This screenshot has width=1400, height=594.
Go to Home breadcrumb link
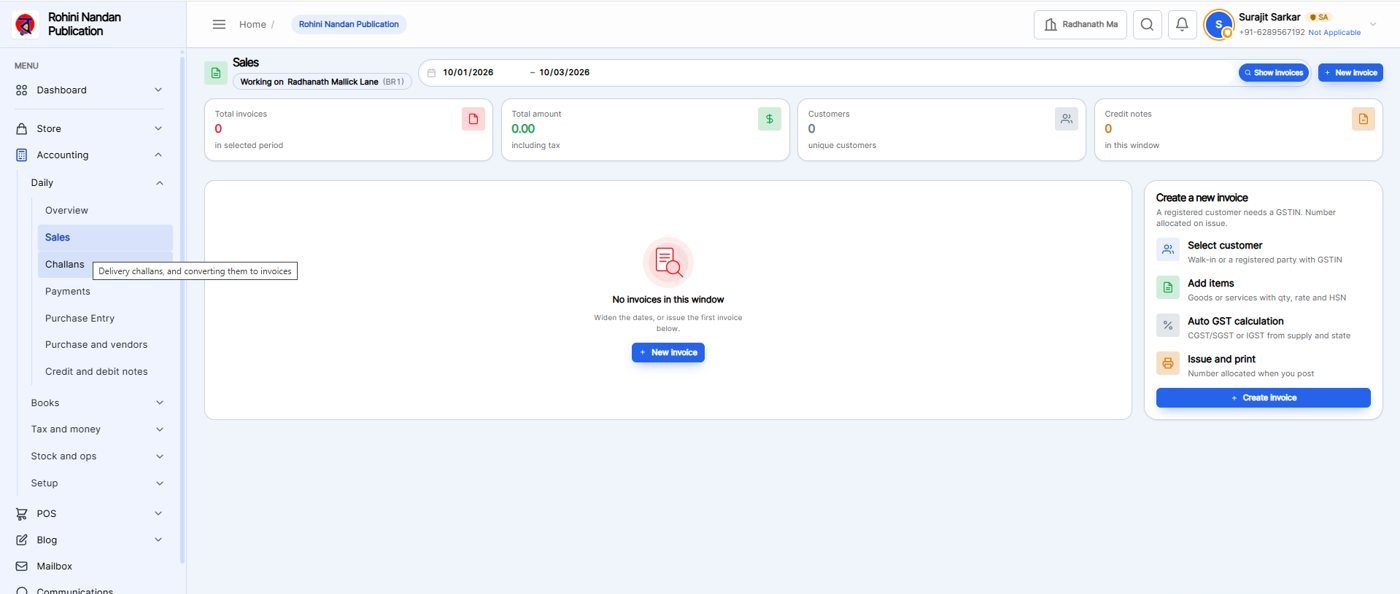(252, 24)
